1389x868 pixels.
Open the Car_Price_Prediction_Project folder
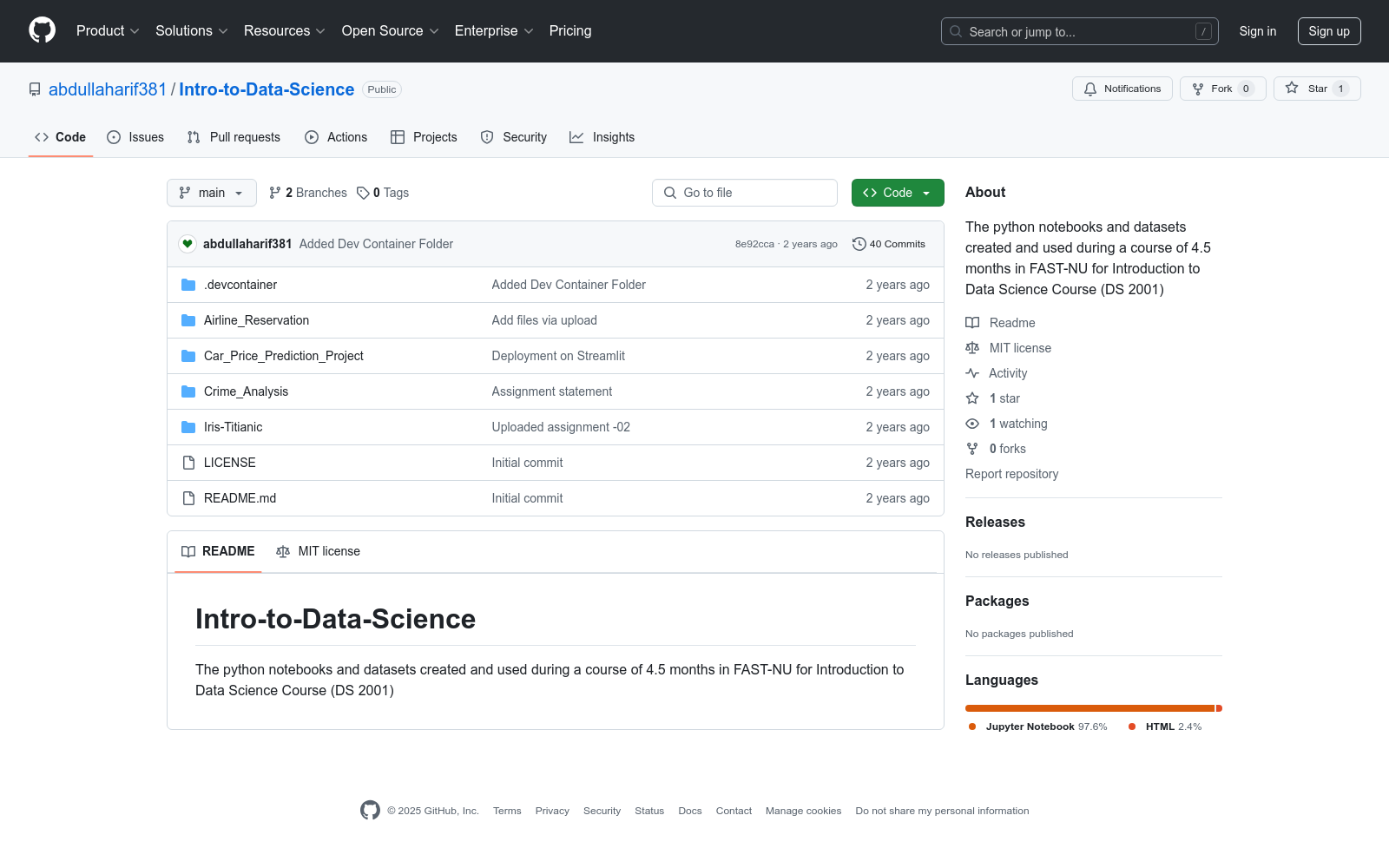click(283, 356)
